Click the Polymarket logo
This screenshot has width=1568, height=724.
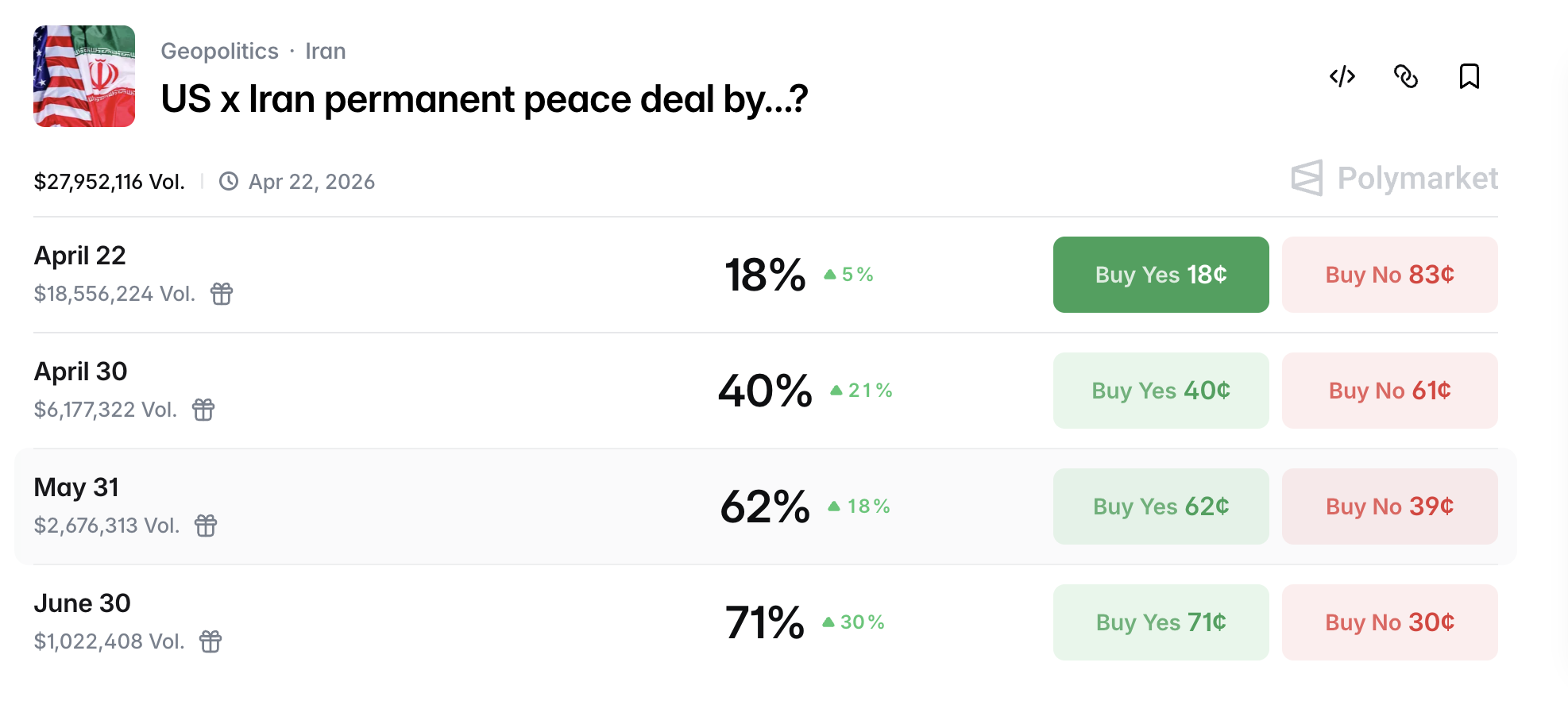[1395, 179]
